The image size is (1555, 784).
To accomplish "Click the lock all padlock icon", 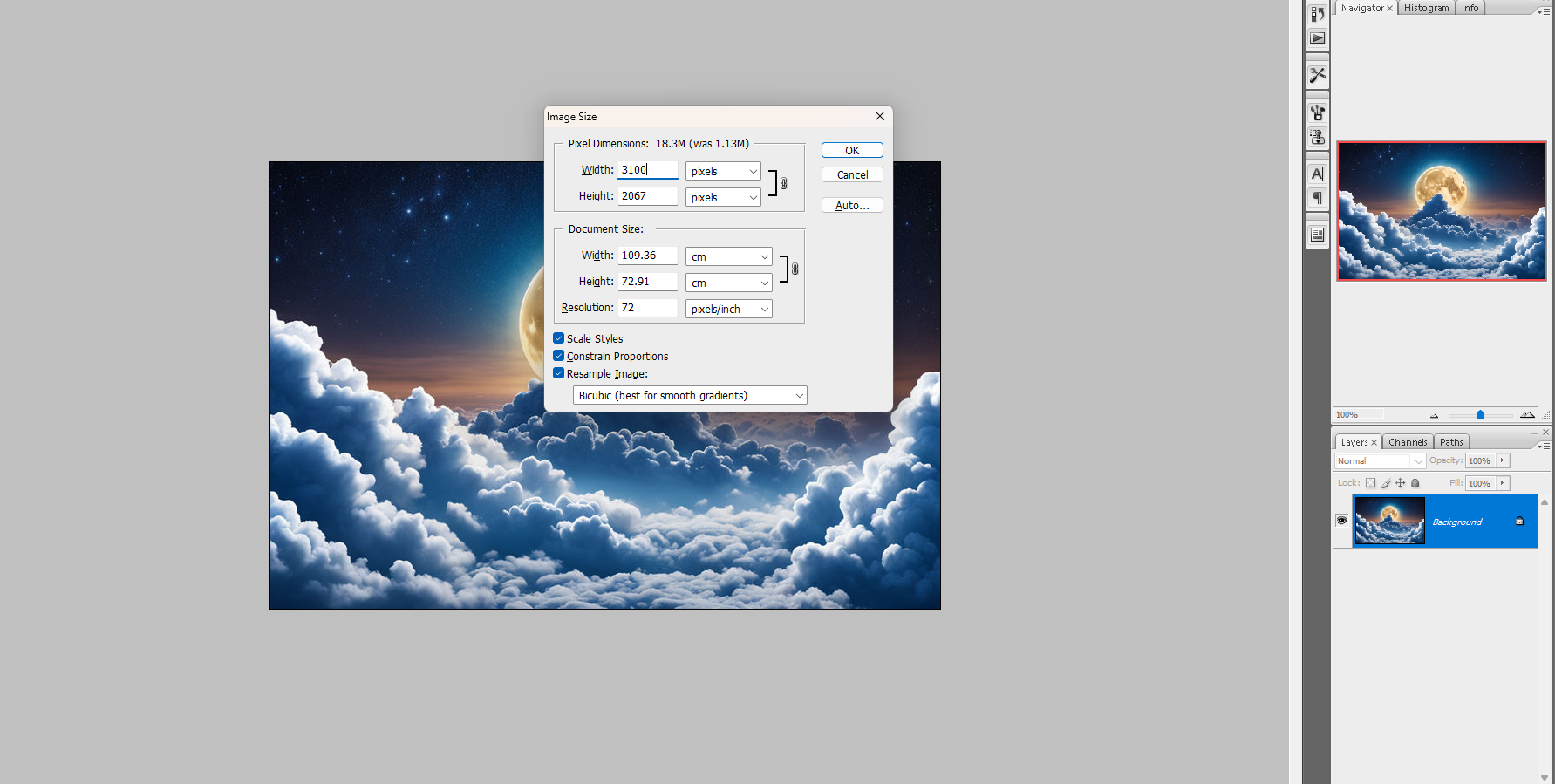I will point(1415,483).
